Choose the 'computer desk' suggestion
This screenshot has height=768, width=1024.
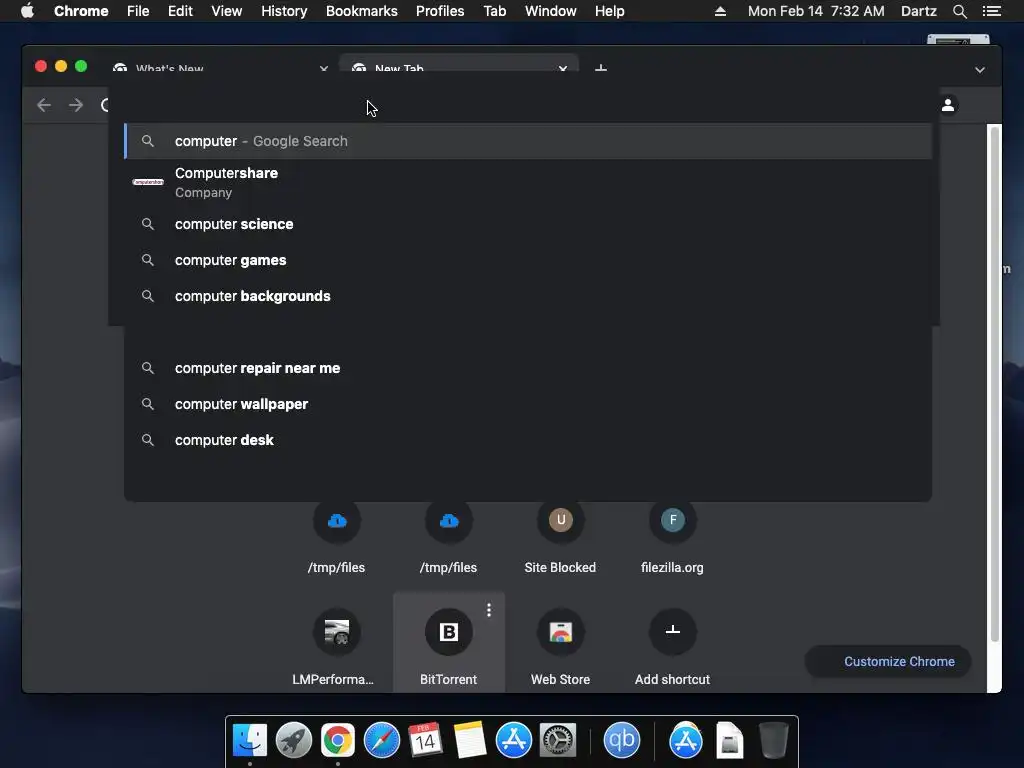(528, 440)
